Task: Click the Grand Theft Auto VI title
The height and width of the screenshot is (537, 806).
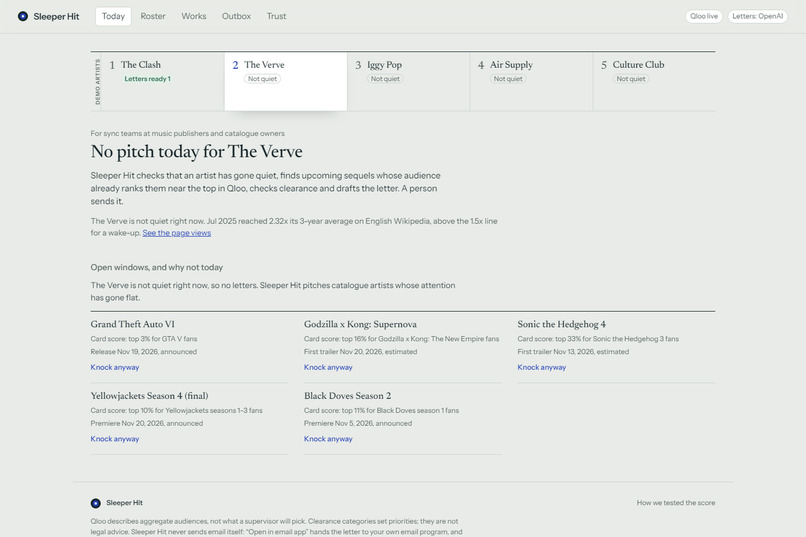Action: pos(133,324)
